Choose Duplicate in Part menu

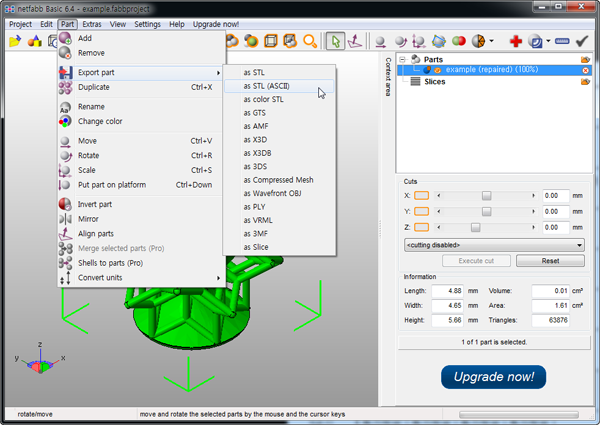pos(140,87)
